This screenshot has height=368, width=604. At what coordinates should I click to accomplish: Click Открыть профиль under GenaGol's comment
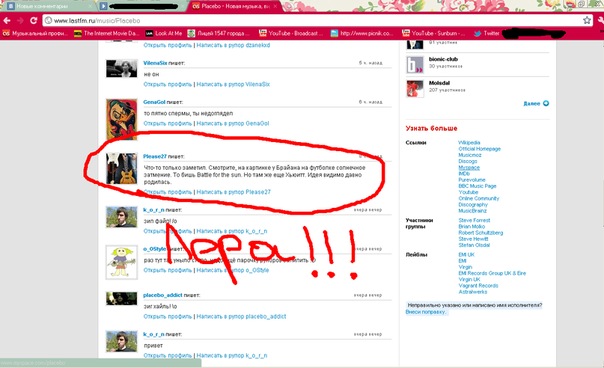point(168,123)
